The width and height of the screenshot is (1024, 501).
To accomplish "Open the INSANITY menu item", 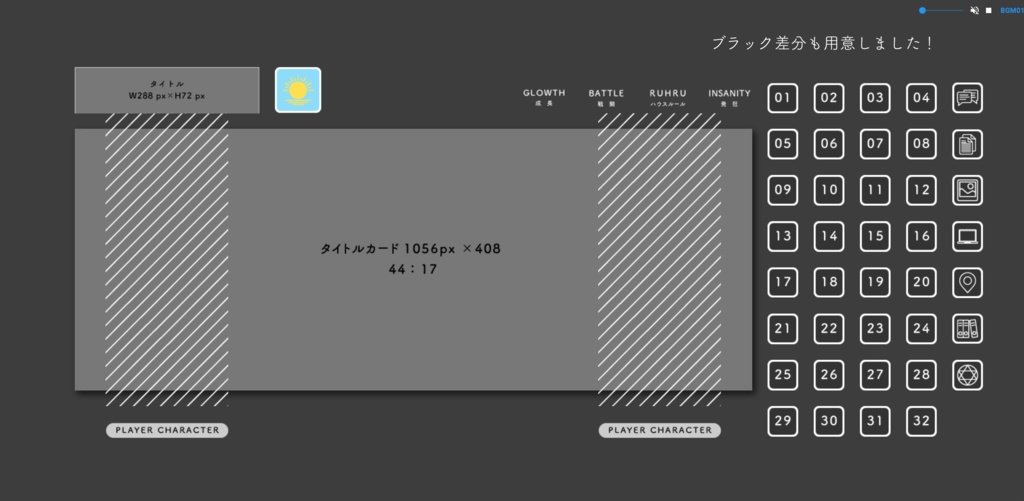I will coord(729,97).
